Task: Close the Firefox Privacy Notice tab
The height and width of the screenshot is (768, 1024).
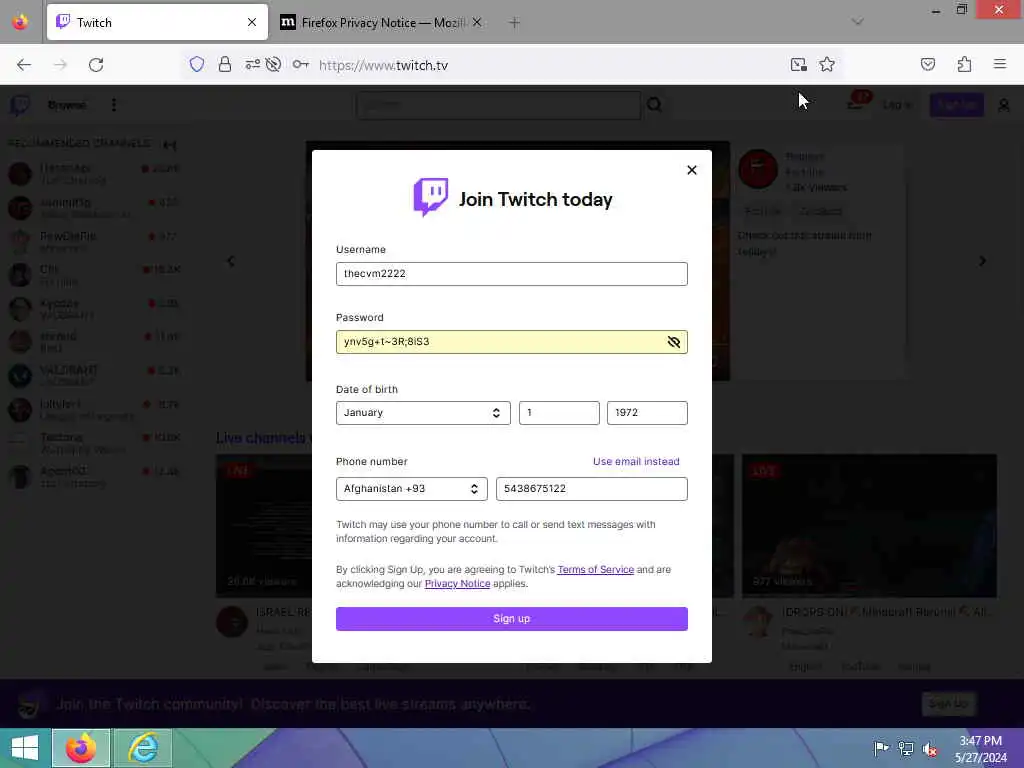Action: 477,23
